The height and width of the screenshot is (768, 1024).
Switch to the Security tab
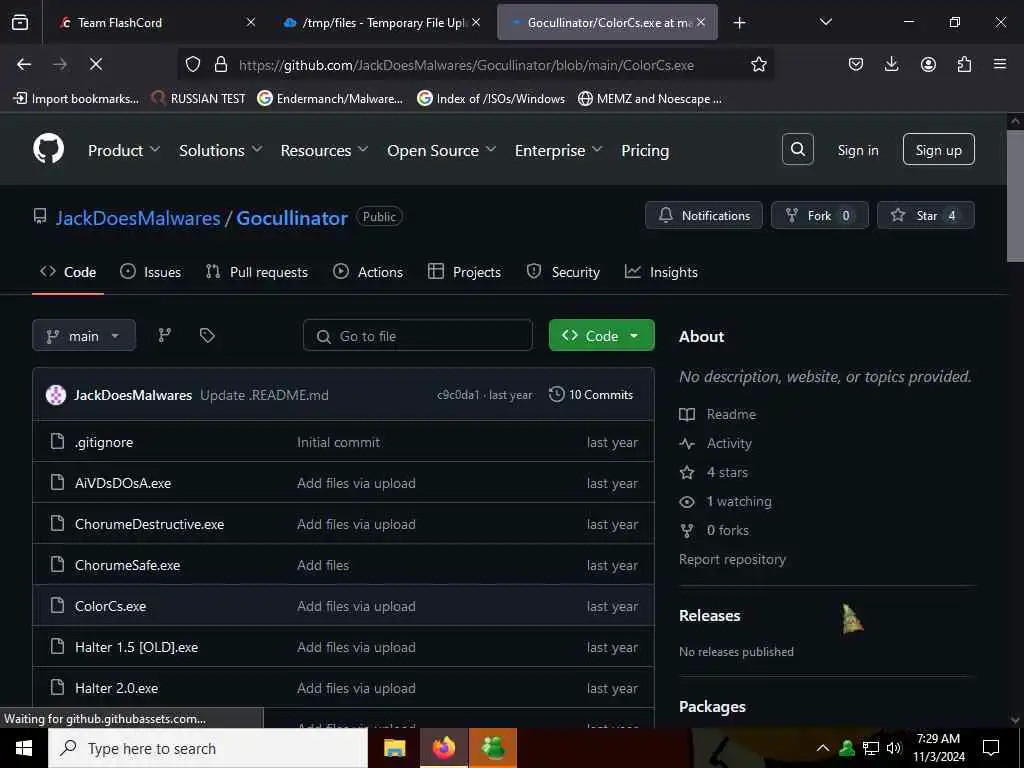pos(564,272)
